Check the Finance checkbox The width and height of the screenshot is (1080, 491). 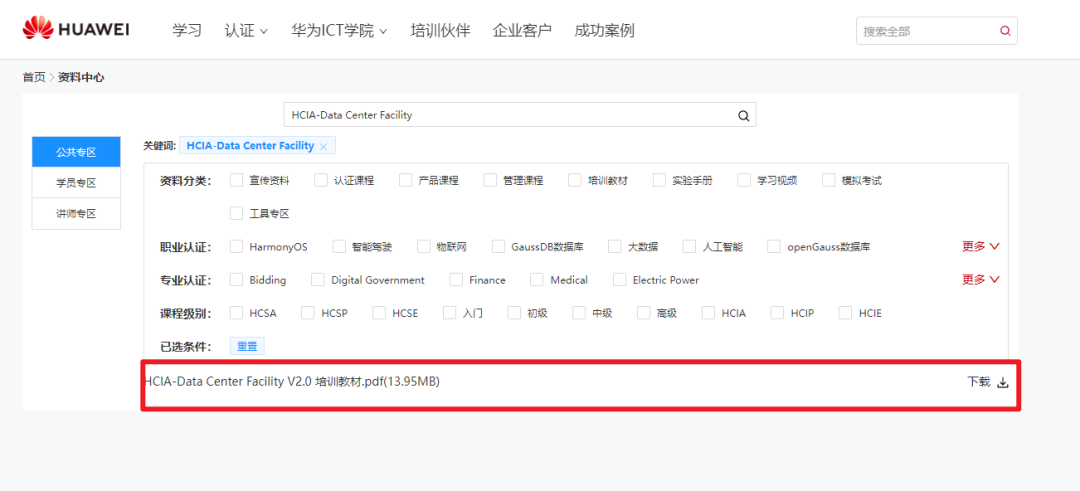point(456,280)
